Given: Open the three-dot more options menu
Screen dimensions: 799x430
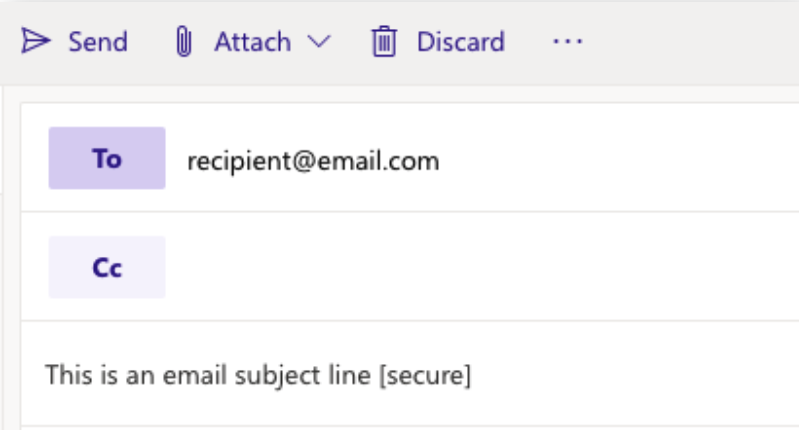Looking at the screenshot, I should click(x=568, y=41).
